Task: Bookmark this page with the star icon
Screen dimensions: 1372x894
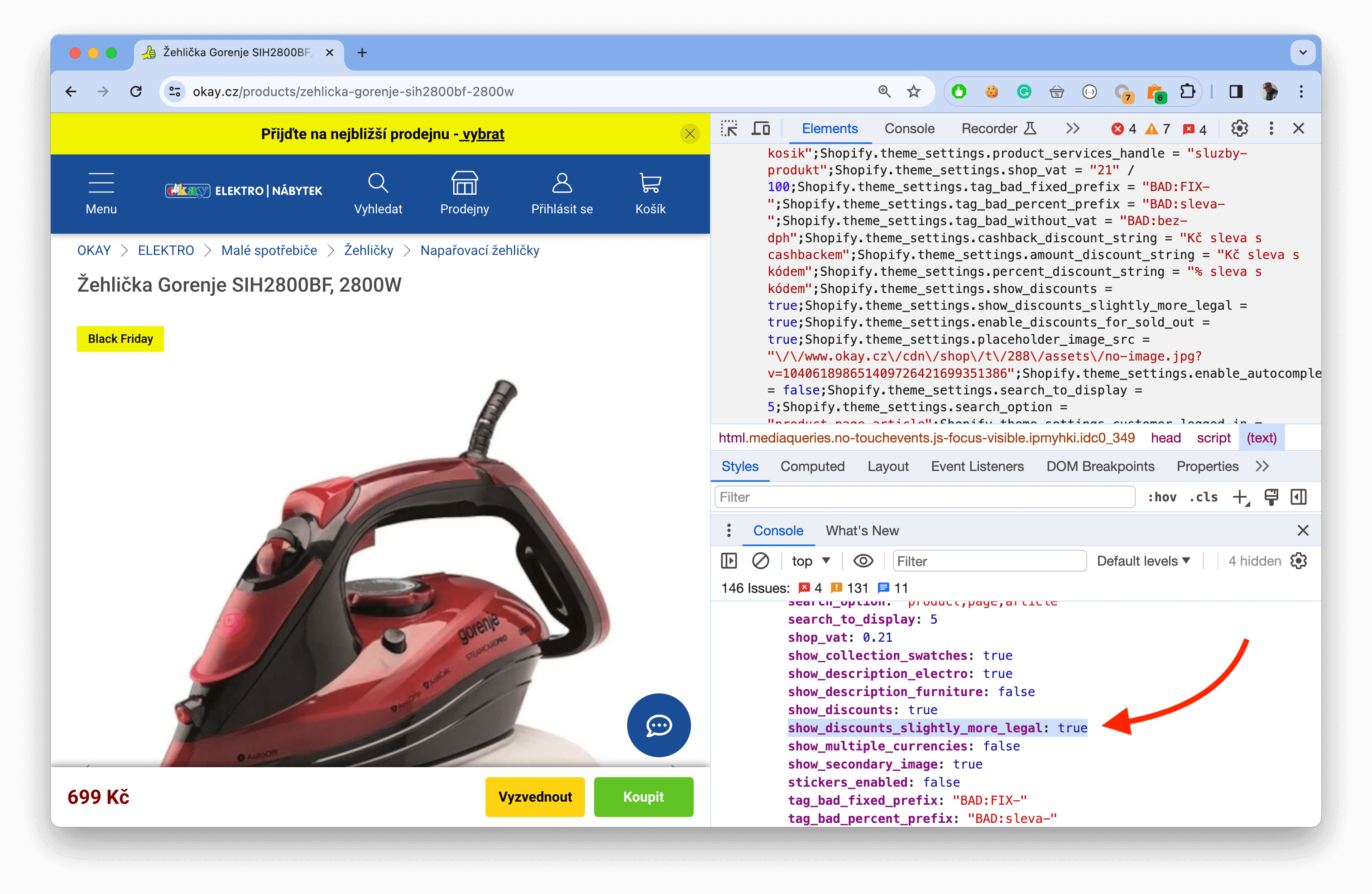Action: (x=914, y=91)
